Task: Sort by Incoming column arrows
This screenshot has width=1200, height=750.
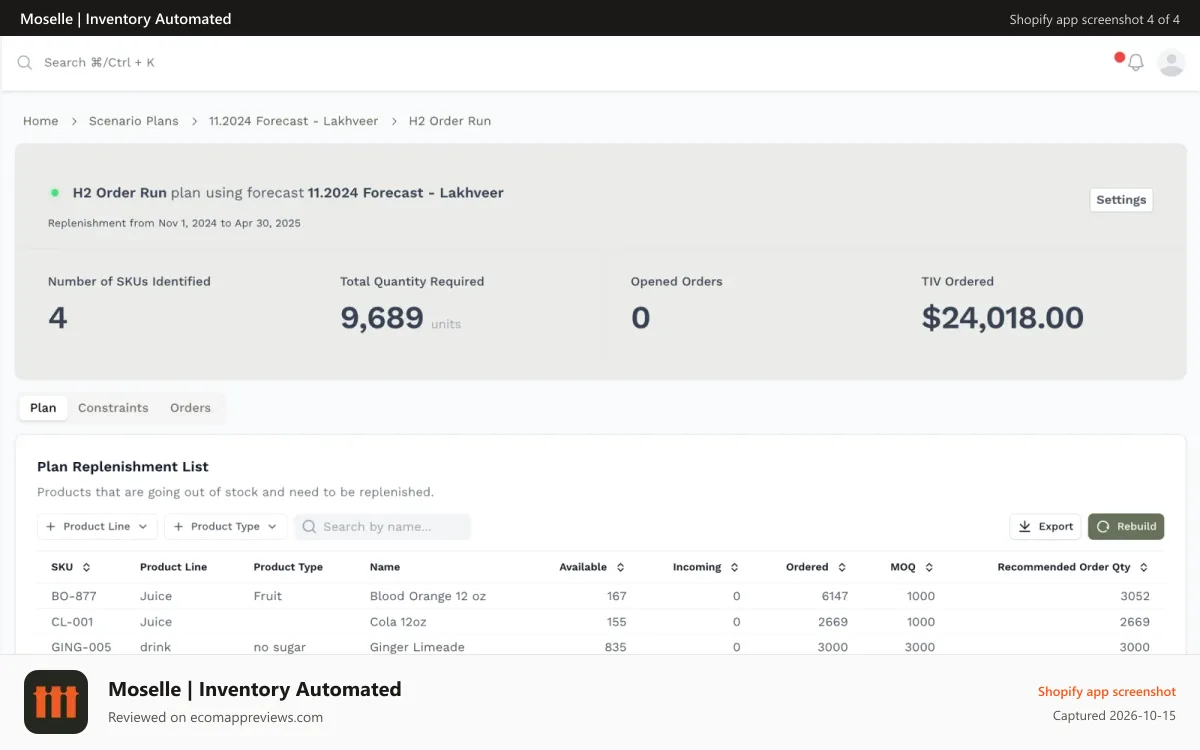Action: point(734,567)
